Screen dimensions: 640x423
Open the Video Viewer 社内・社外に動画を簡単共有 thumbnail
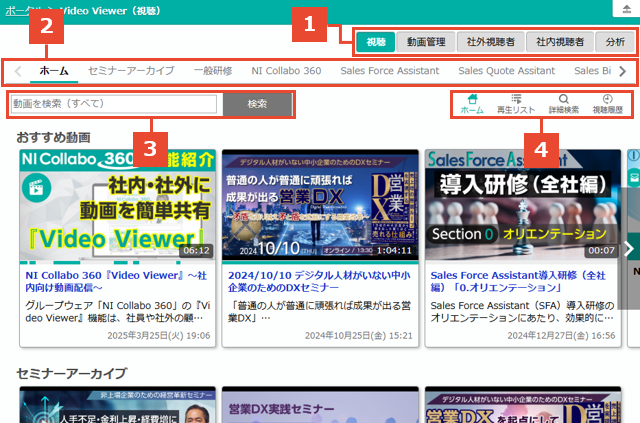[x=118, y=205]
